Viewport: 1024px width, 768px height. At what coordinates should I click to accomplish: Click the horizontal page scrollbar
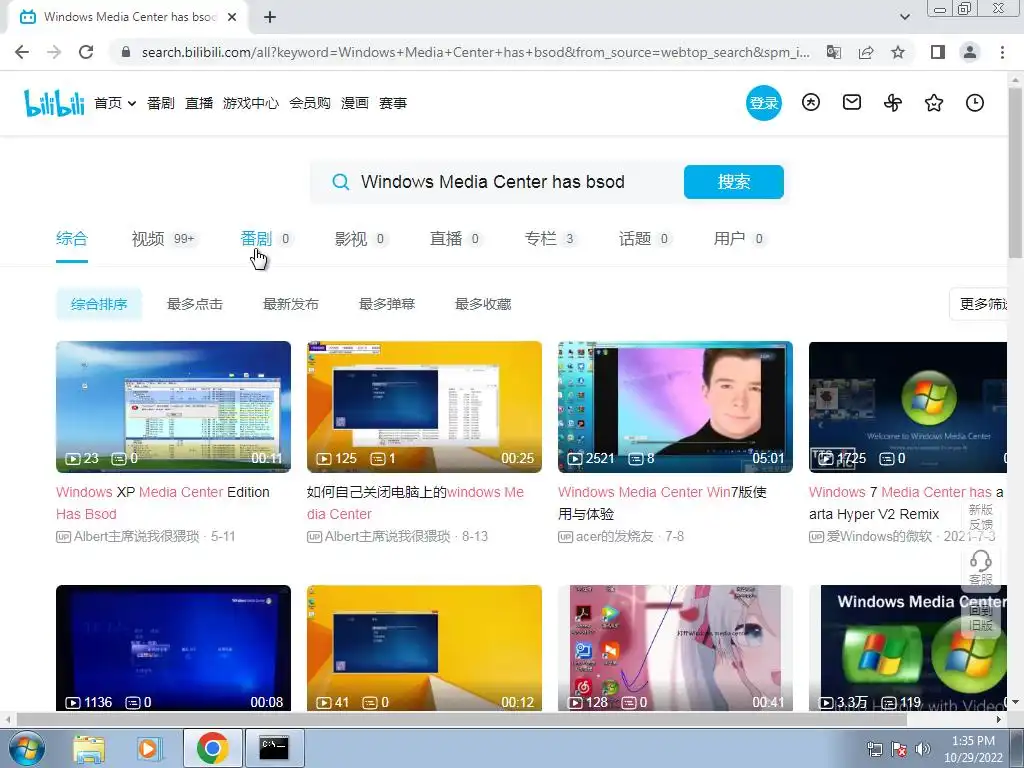coord(461,719)
